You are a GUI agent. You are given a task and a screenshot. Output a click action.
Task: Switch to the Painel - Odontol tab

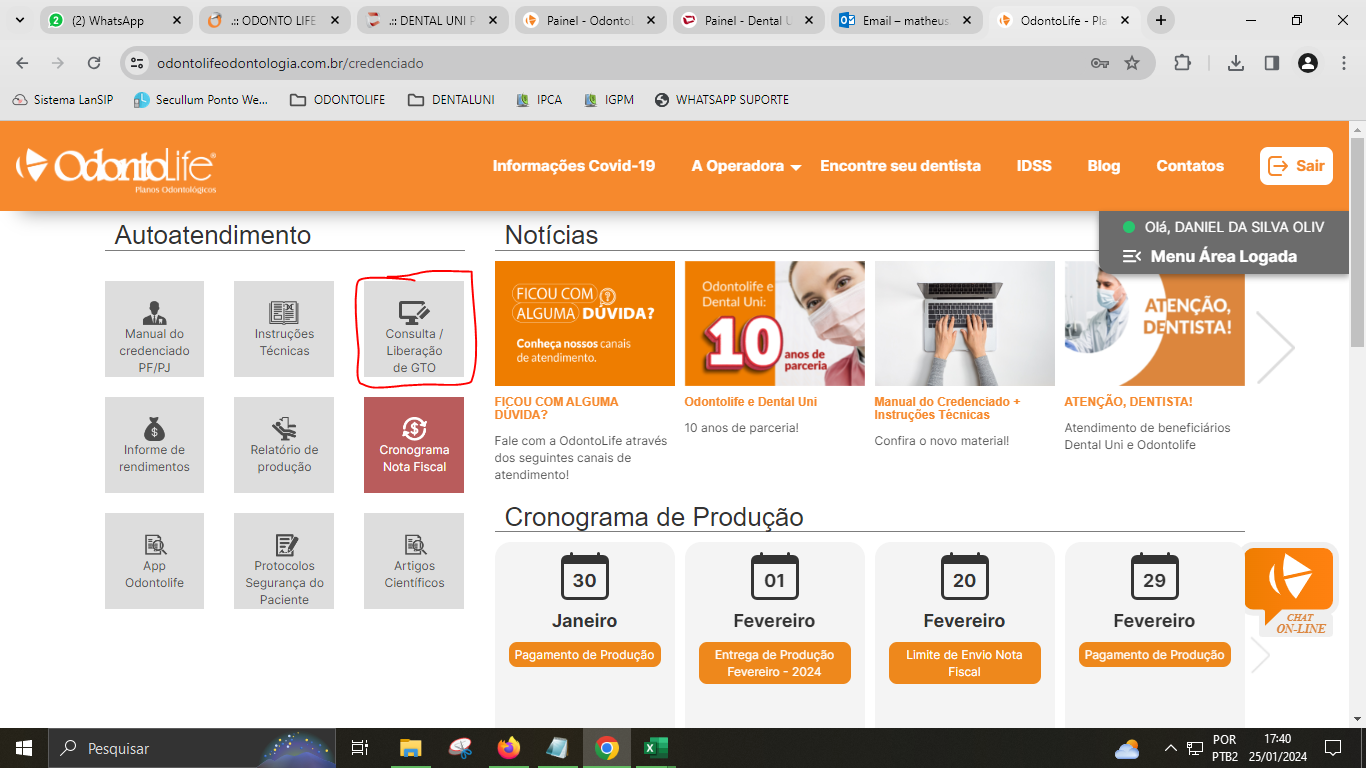click(x=590, y=20)
